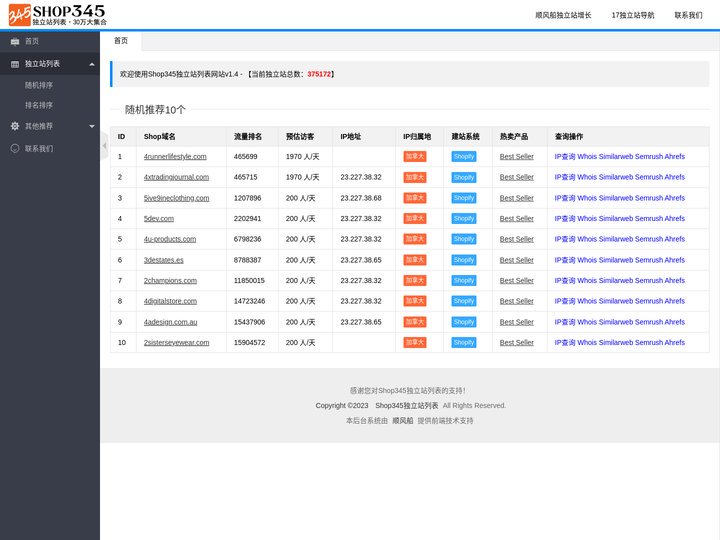
Task: Select 随机排序 submenu item
Action: 39,85
